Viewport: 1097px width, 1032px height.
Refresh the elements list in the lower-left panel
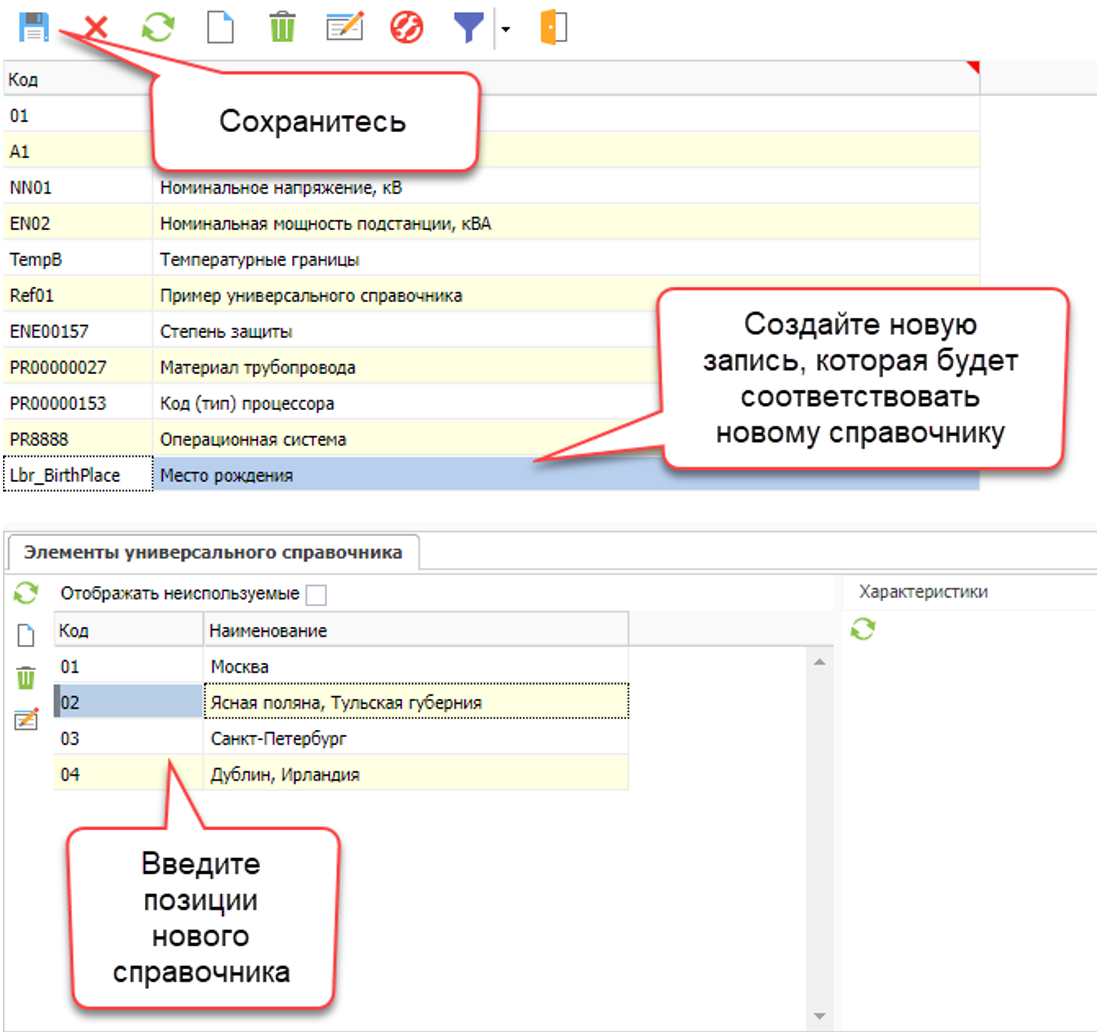(26, 594)
